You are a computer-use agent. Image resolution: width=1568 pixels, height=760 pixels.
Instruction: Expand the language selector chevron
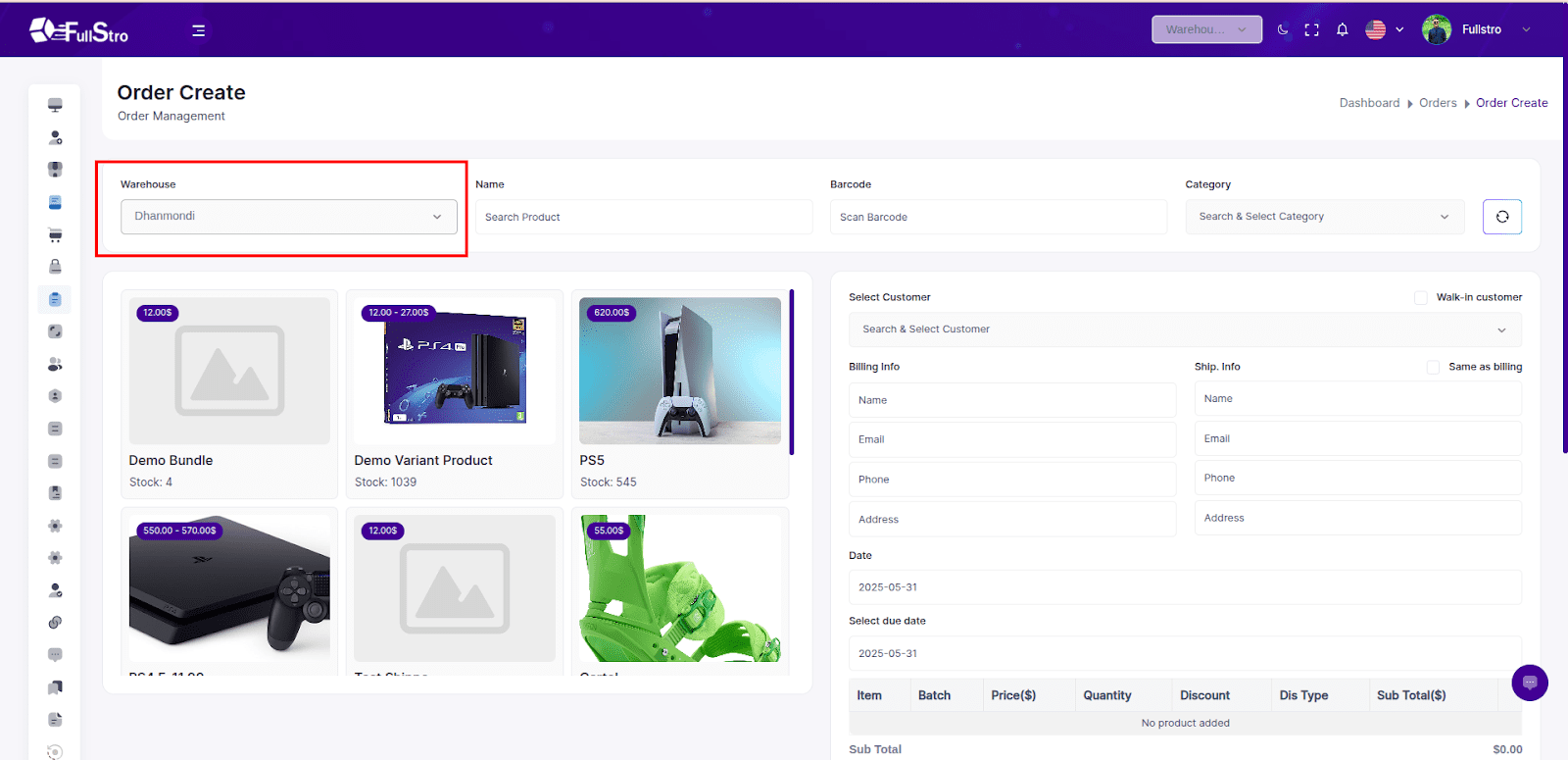click(1399, 29)
